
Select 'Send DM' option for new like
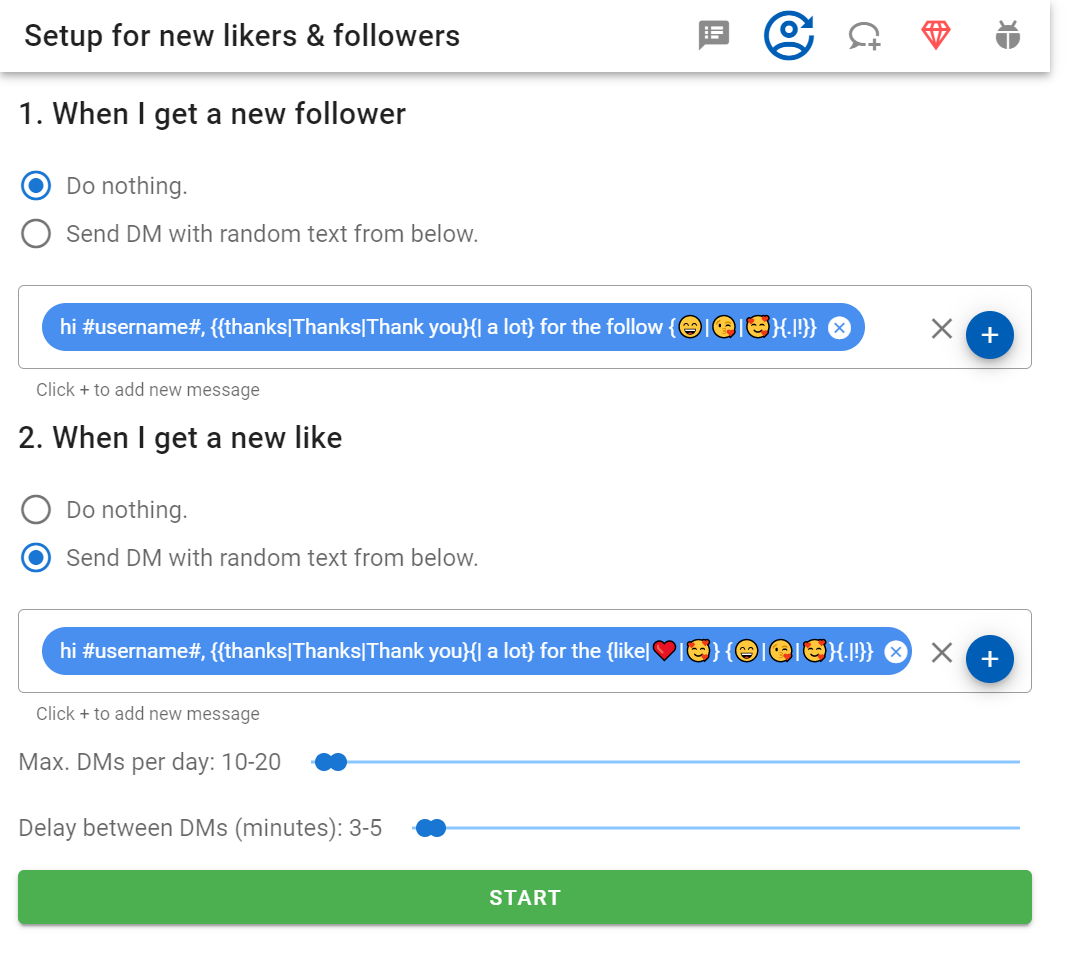click(x=36, y=558)
